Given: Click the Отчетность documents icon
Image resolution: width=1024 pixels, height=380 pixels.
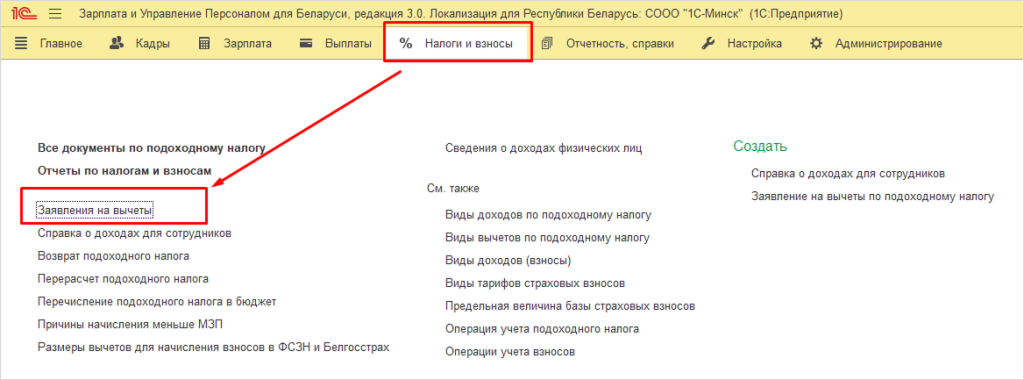Looking at the screenshot, I should 547,44.
